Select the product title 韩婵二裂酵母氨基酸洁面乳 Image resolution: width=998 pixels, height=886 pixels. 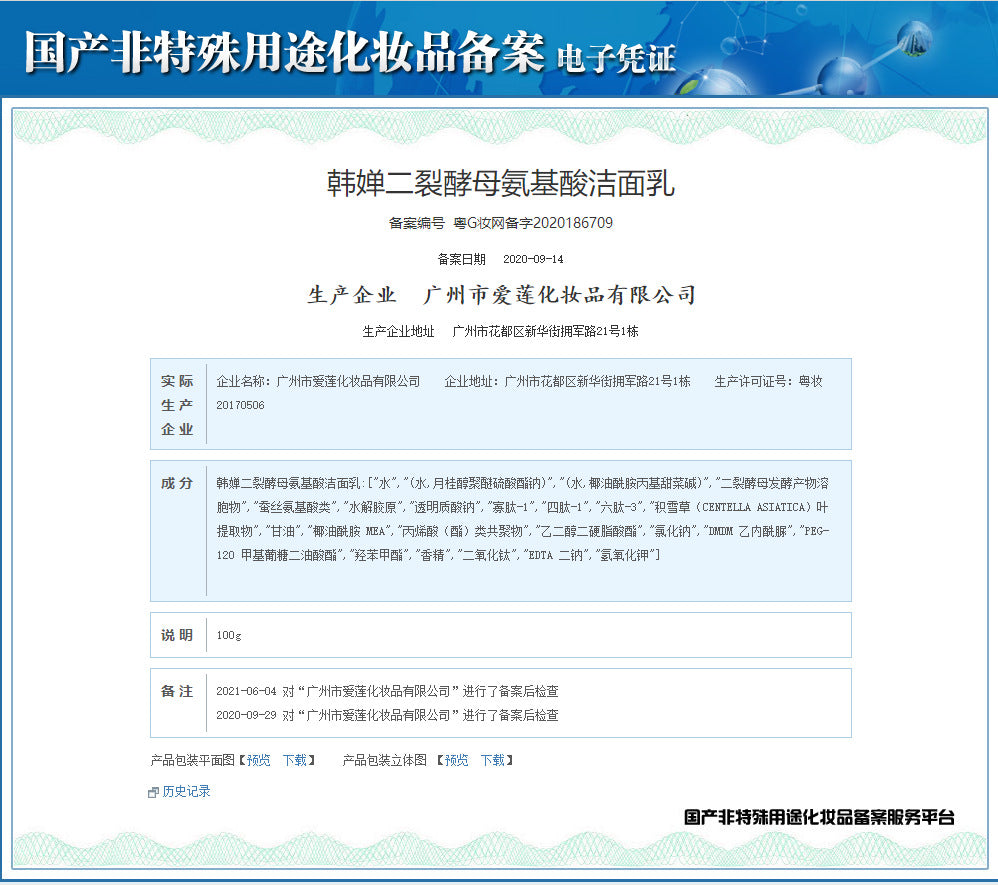click(501, 183)
